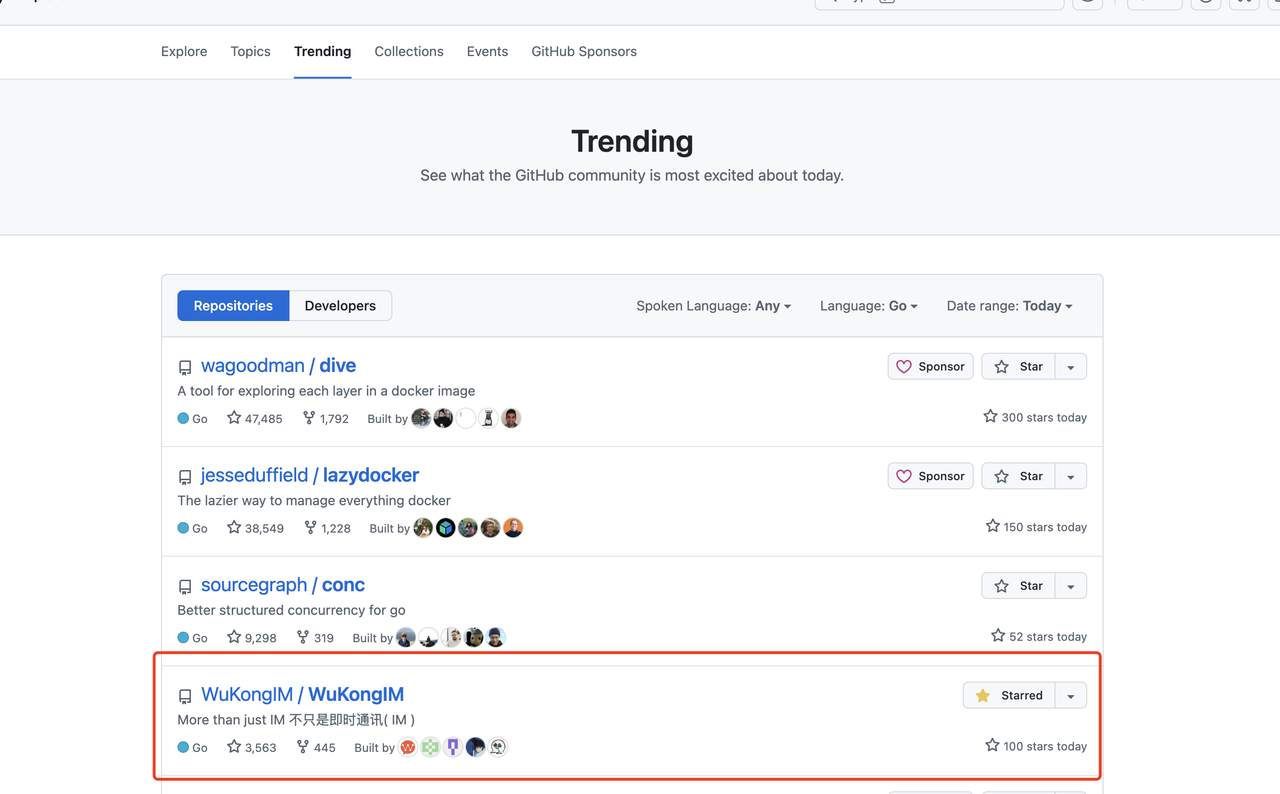1280x794 pixels.
Task: View dive stargazers count 47,485
Action: click(x=255, y=418)
